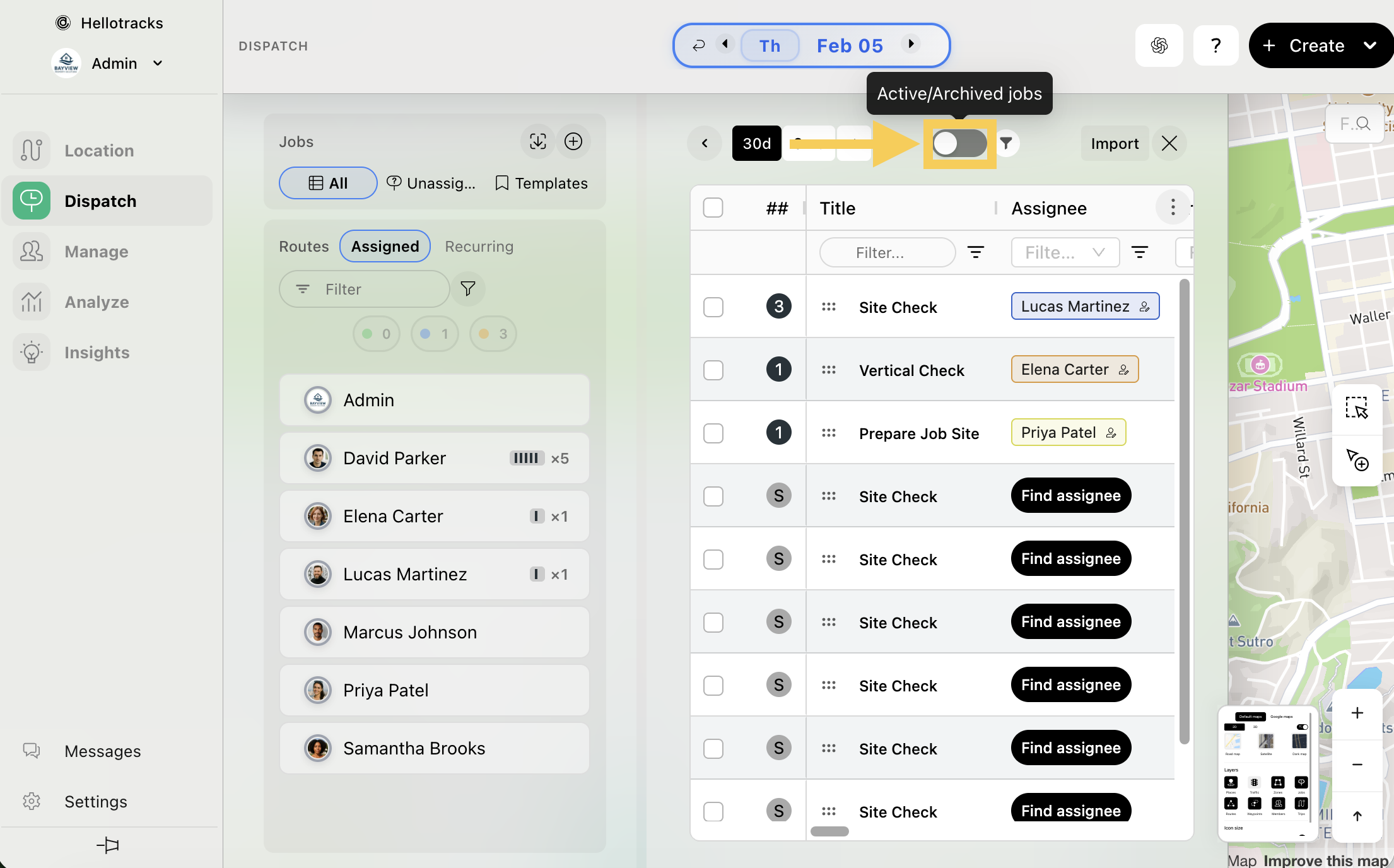Click the routes funnel filter icon

[467, 289]
